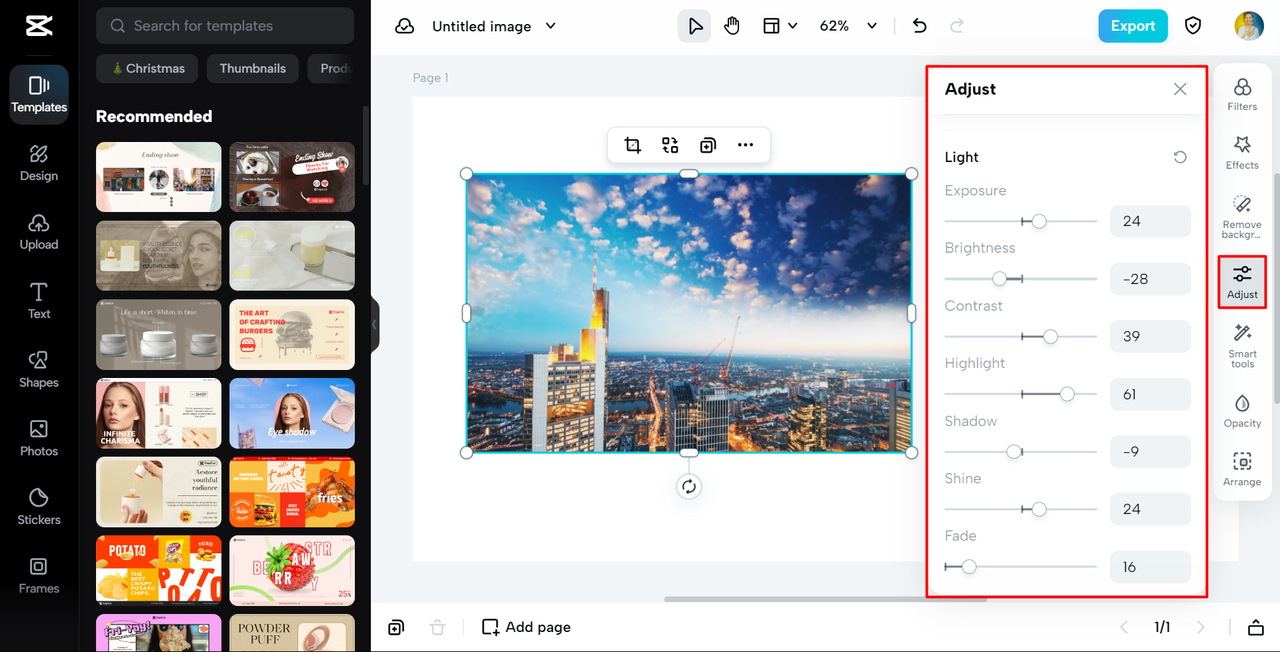Select the Remove background tool
Screen dimensions: 1280x652
coord(1242,217)
